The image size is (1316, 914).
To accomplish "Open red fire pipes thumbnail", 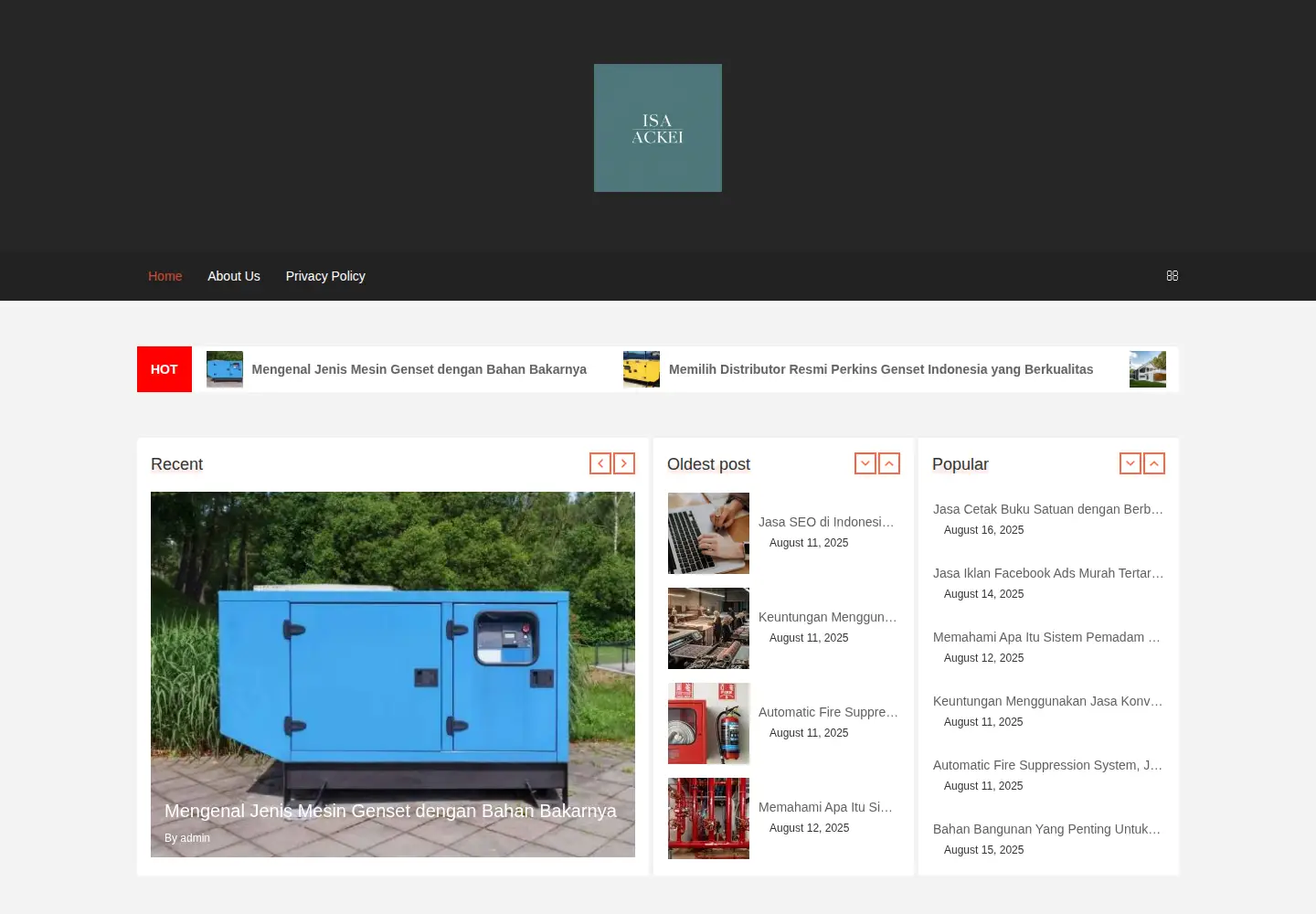I will 709,819.
